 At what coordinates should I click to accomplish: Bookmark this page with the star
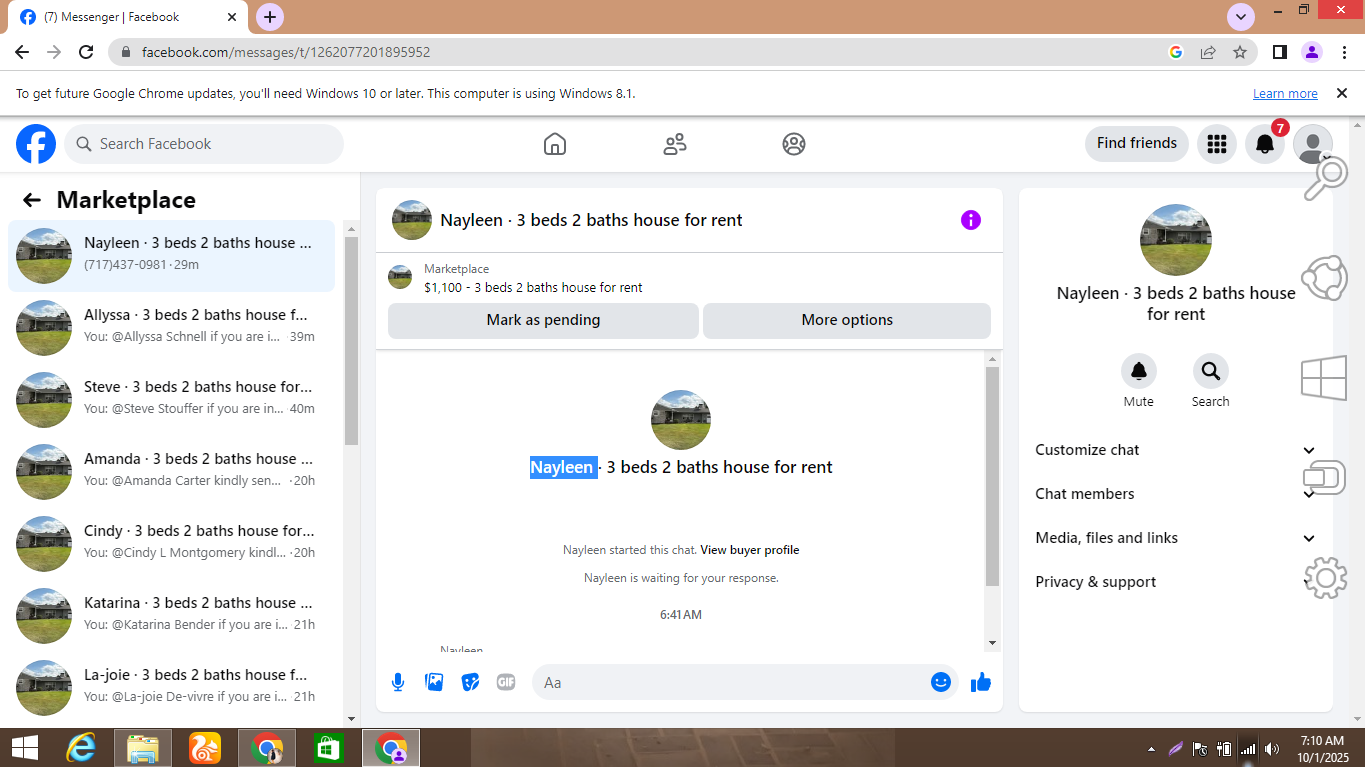tap(1240, 52)
